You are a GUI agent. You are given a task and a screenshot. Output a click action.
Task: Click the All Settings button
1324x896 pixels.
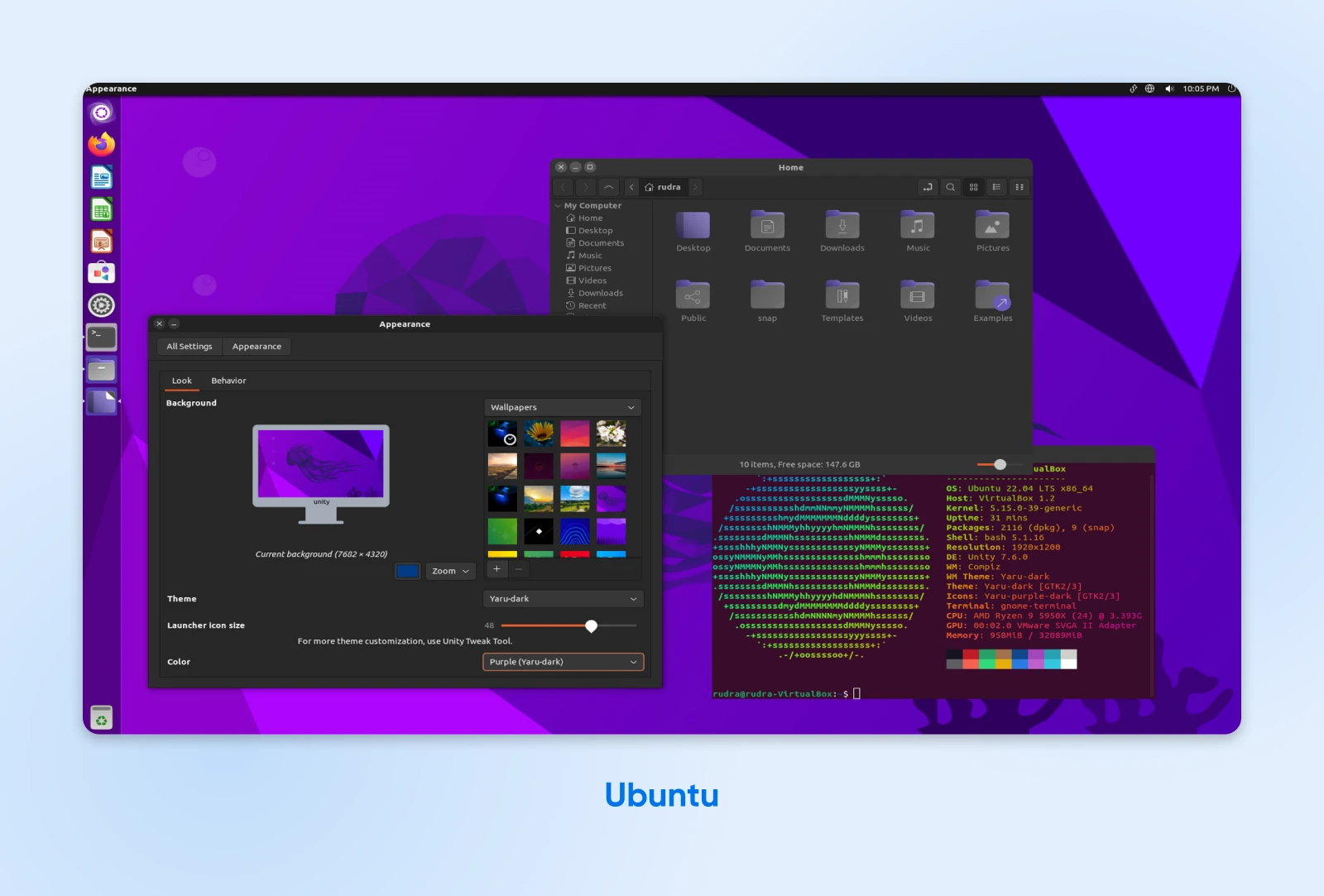click(x=189, y=347)
